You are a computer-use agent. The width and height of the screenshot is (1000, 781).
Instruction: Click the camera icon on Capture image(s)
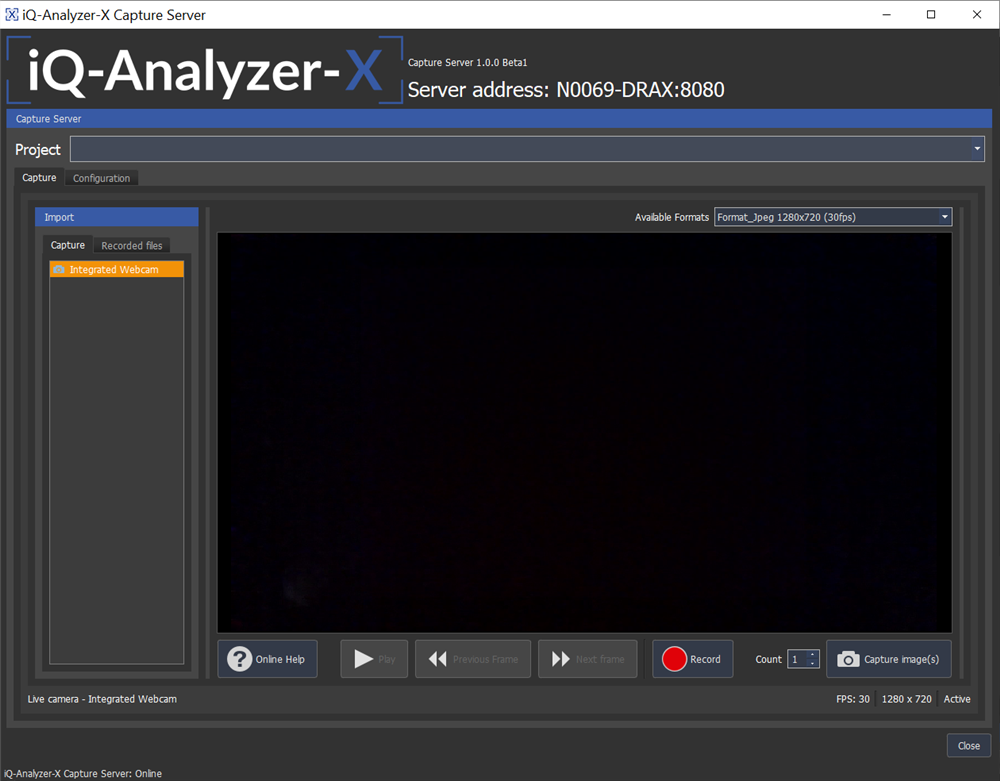(x=848, y=659)
